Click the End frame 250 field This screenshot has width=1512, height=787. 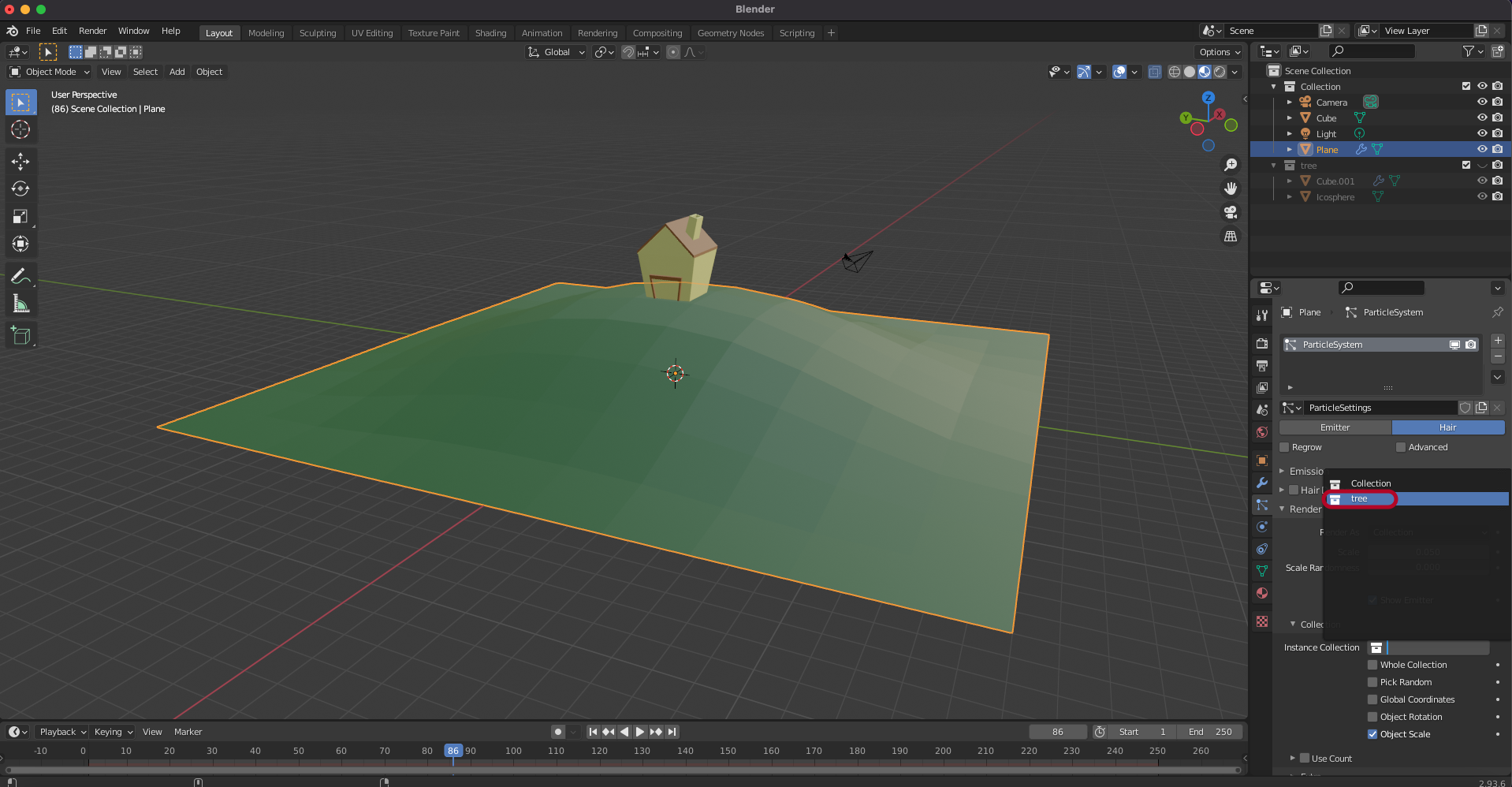coord(1211,732)
